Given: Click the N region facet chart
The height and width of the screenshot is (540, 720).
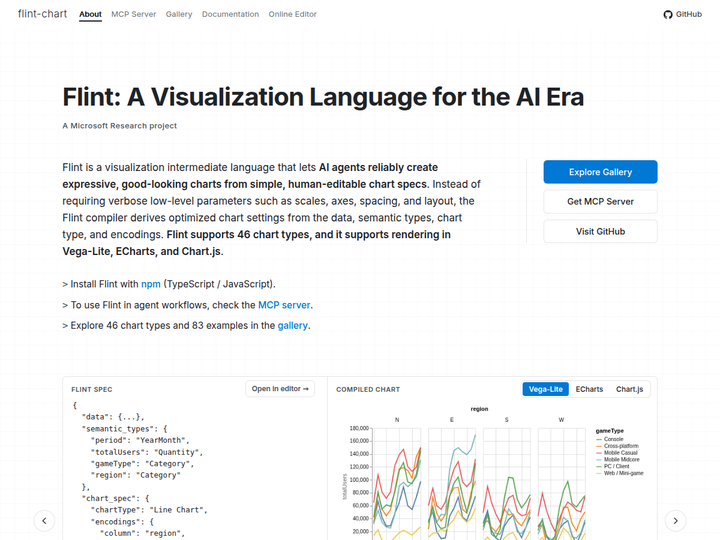Looking at the screenshot, I should pyautogui.click(x=397, y=484).
